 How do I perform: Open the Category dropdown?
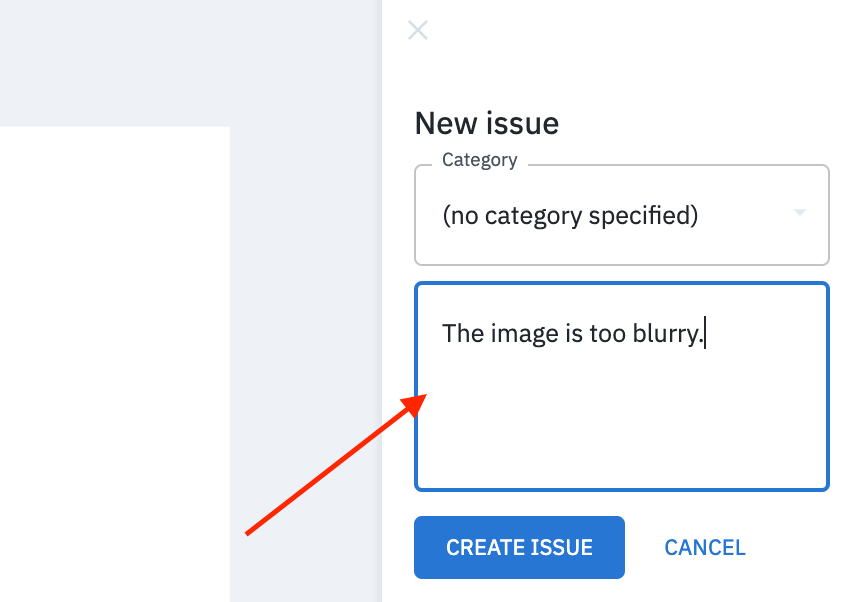(x=622, y=215)
